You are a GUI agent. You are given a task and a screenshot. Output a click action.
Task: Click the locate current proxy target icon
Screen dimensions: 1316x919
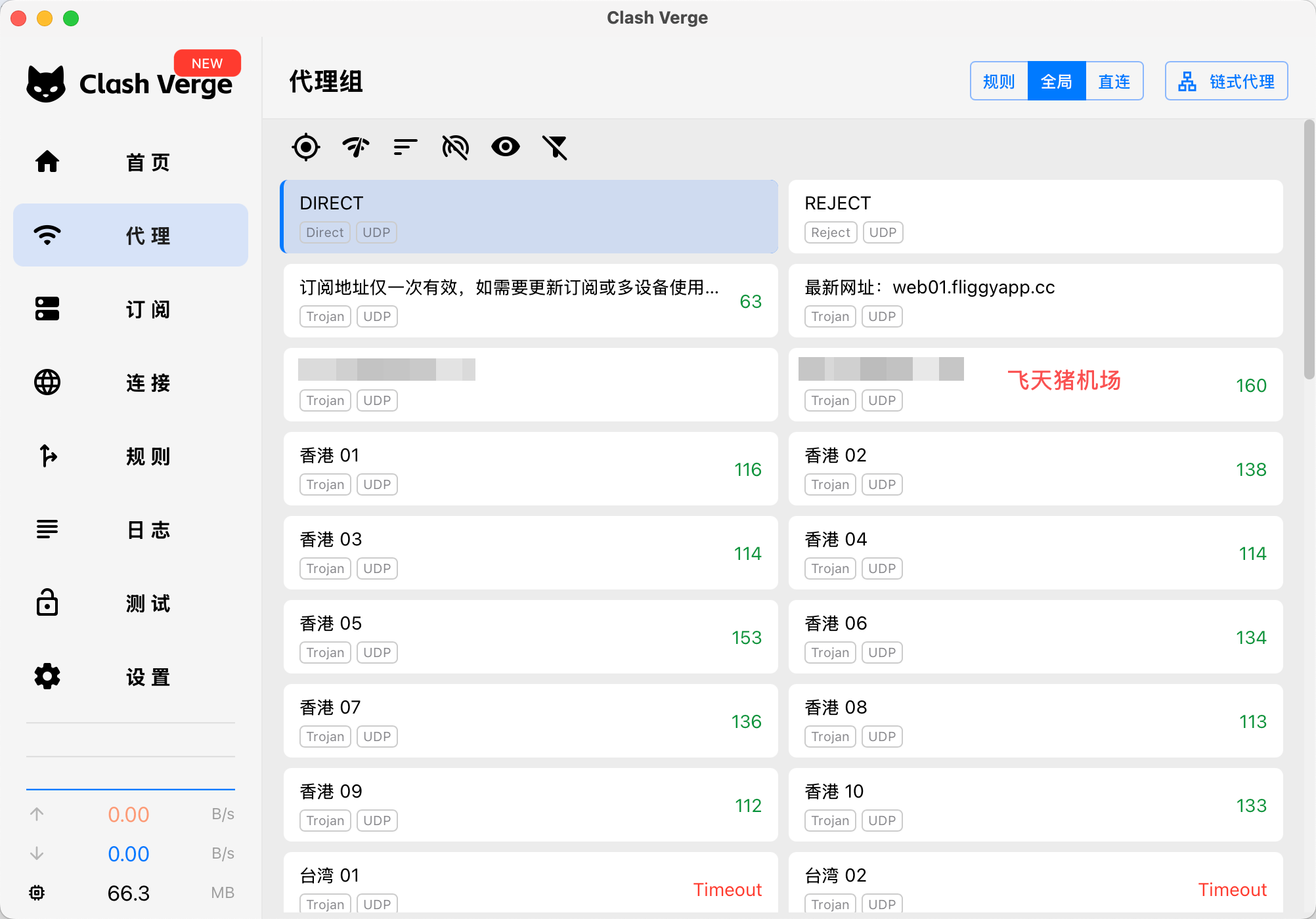[x=306, y=147]
